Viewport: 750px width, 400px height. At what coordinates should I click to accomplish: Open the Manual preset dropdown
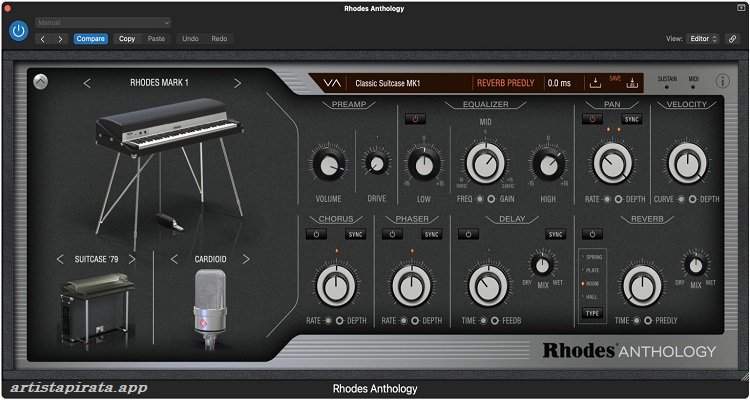click(103, 22)
